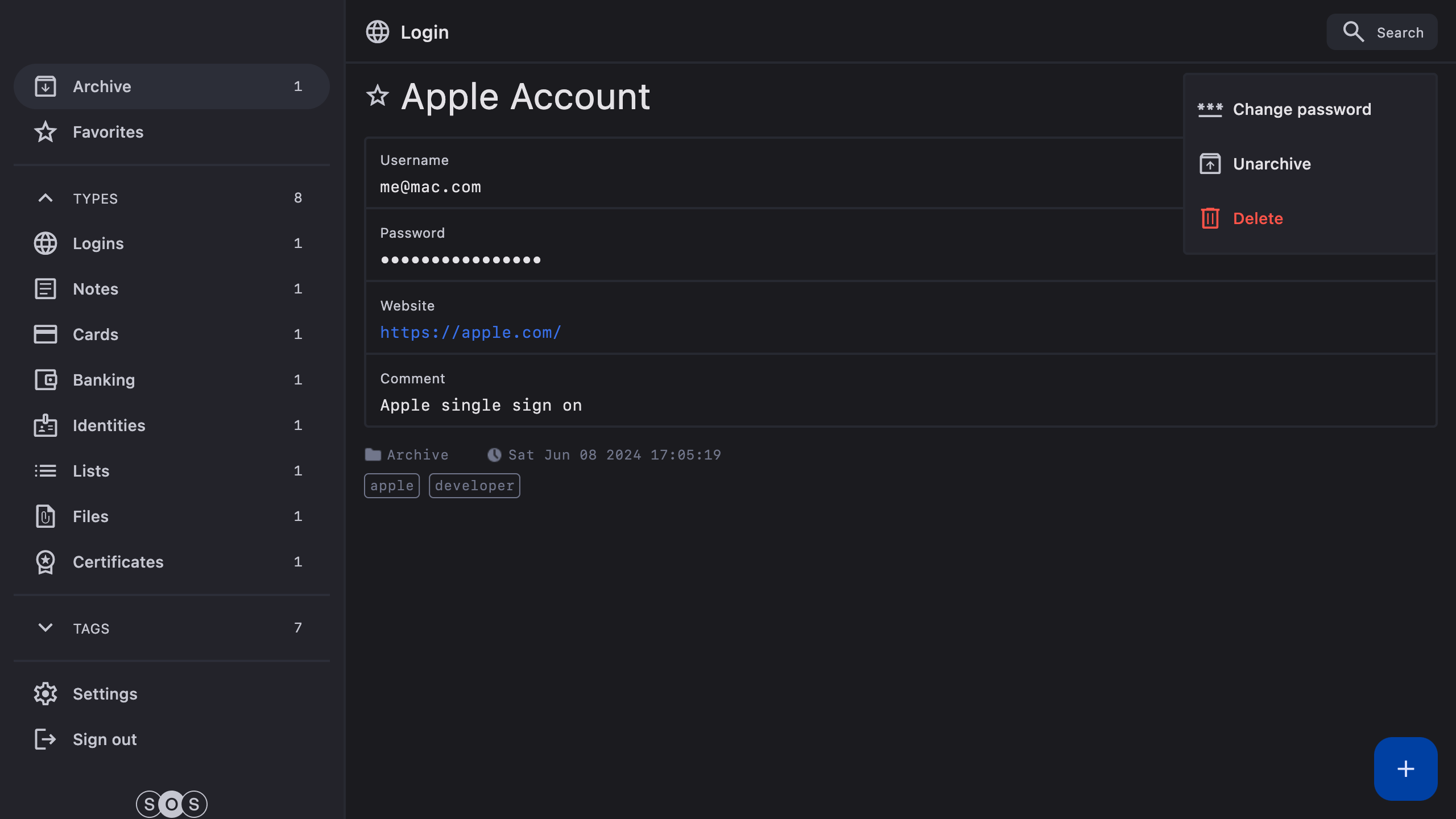This screenshot has height=819, width=1456.
Task: Open the https://apple.com/ website link
Action: pos(470,332)
